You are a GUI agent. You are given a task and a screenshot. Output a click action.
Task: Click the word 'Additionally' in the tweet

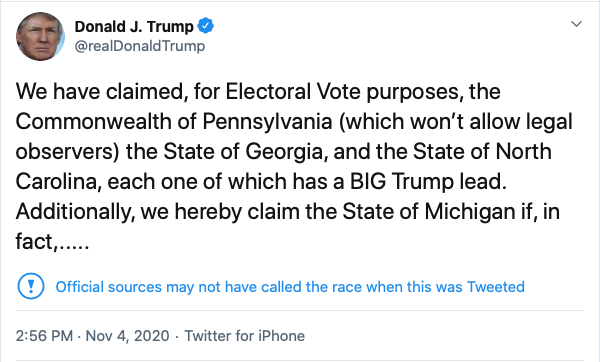(73, 211)
